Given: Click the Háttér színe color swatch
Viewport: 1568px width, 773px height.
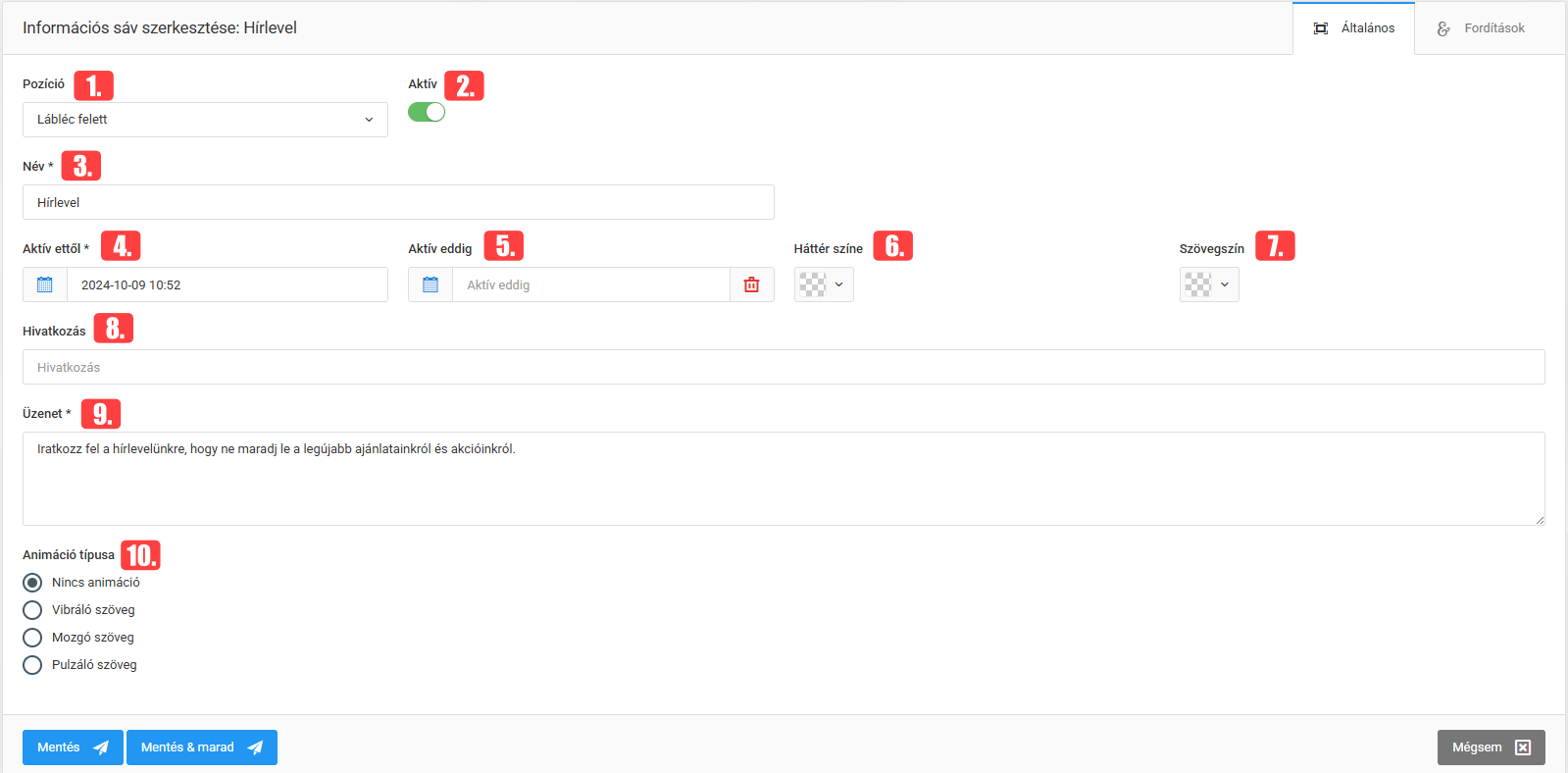Looking at the screenshot, I should (813, 284).
